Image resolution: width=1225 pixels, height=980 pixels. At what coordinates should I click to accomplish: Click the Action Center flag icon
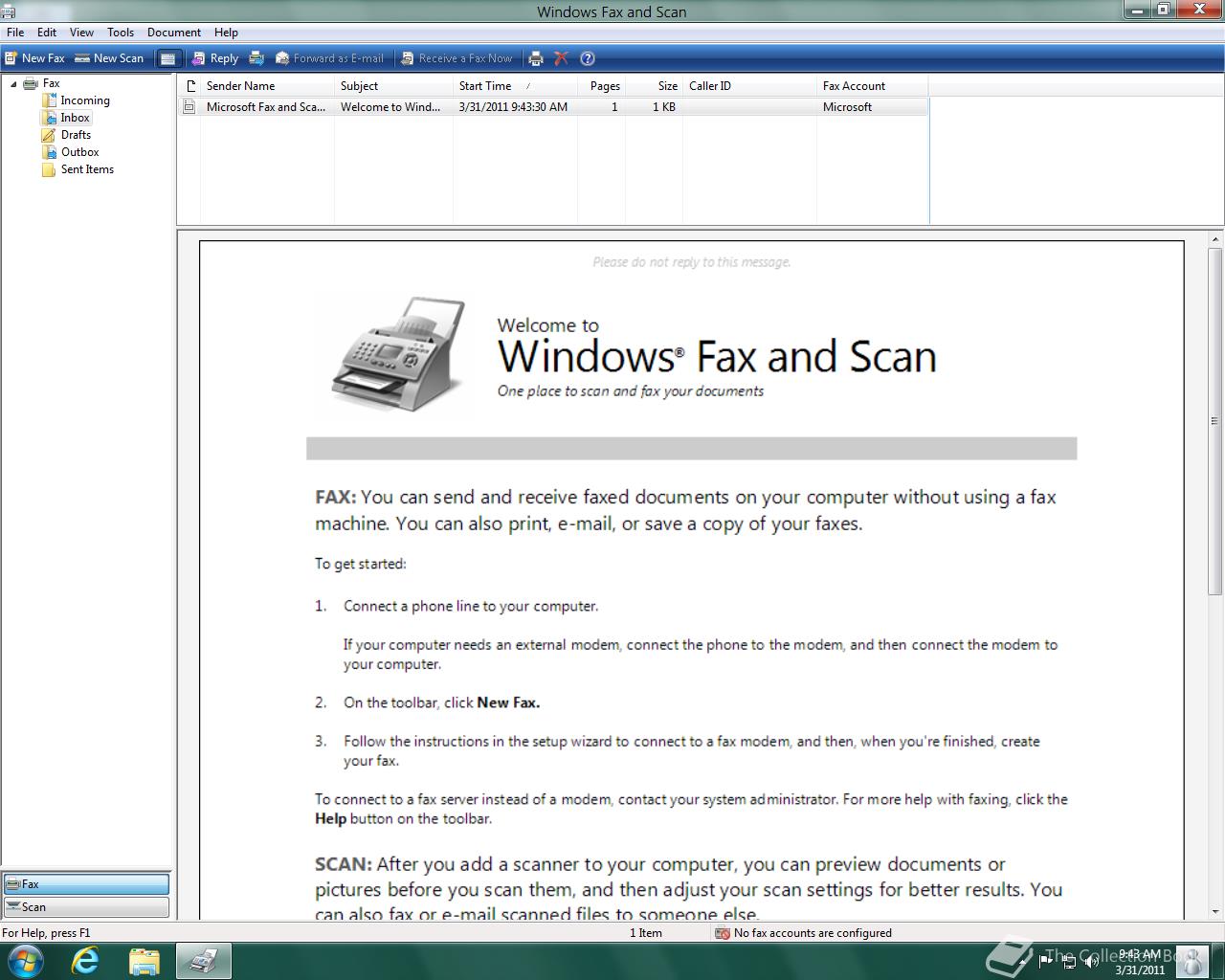point(1045,961)
